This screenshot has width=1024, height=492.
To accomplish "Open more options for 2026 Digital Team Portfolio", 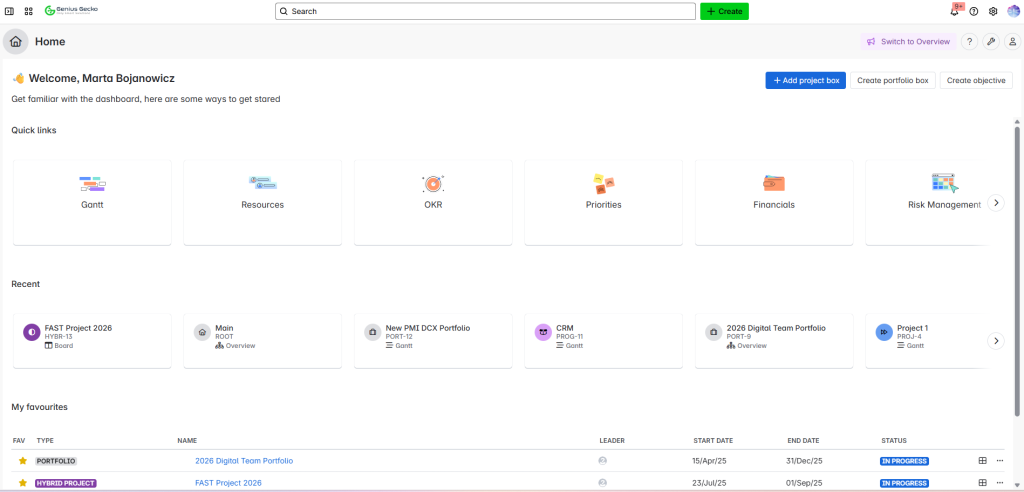I will (x=1000, y=461).
